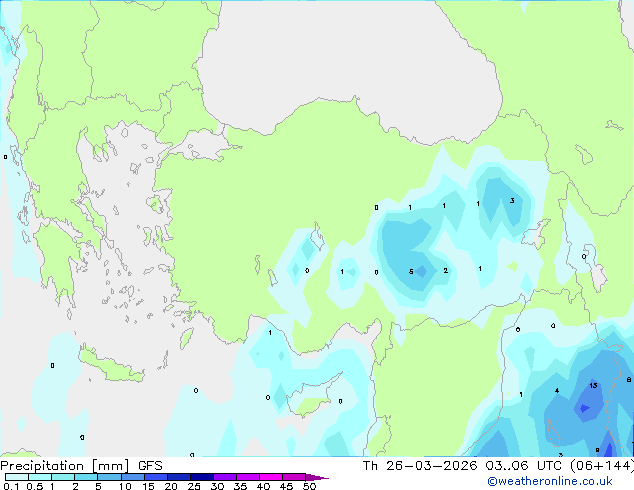Click the 'Precipitation [mm] GFS' title text
The image size is (634, 490).
81,466
